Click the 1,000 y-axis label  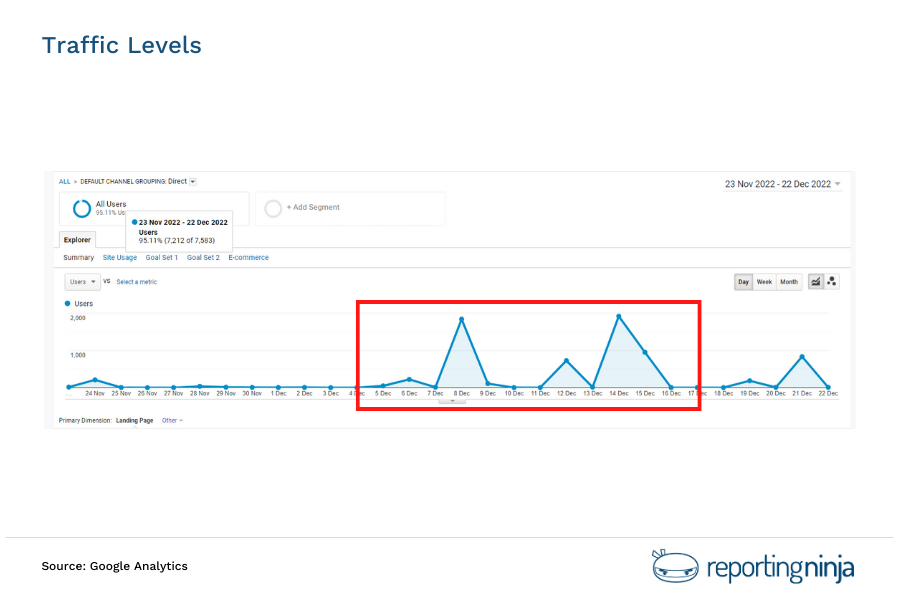[77, 355]
